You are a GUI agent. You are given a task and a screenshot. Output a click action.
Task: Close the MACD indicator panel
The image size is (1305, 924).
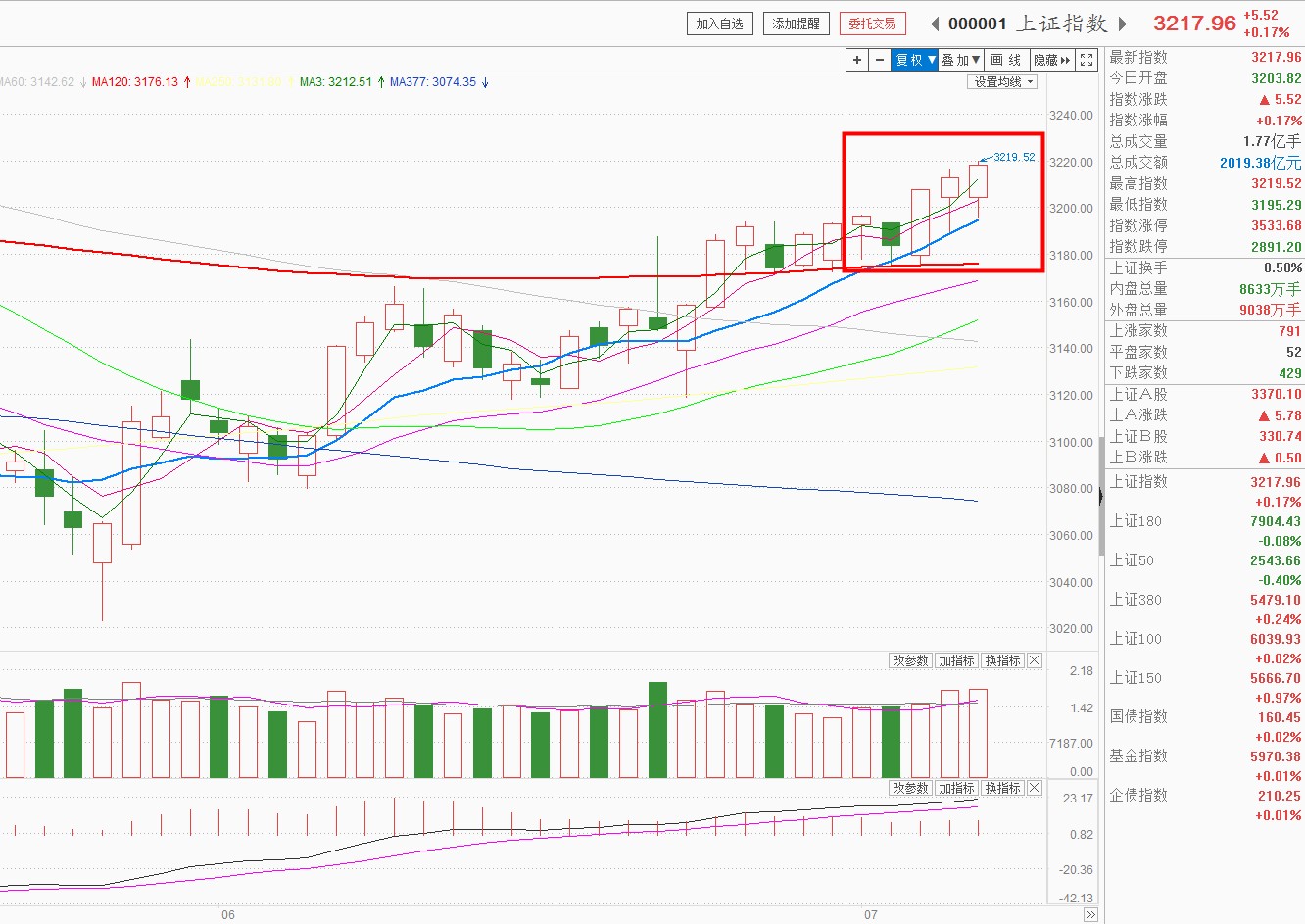[1034, 788]
